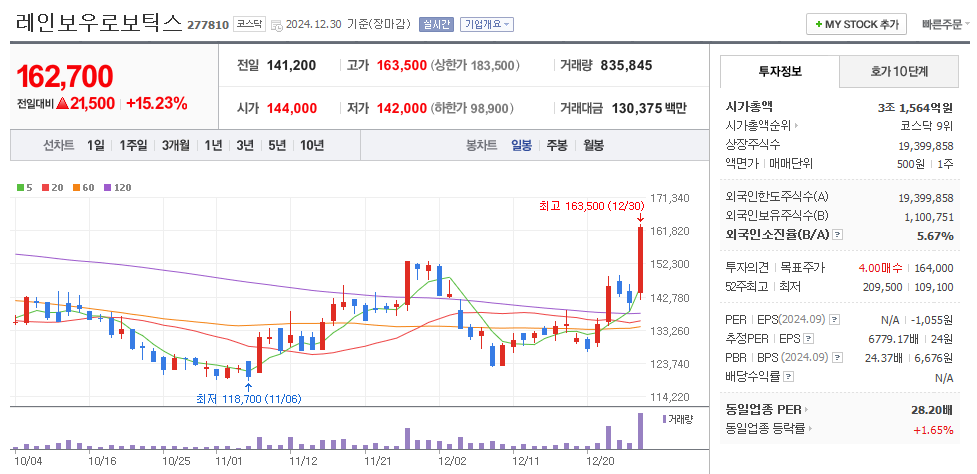Click the MY STOCK 추가 button
Image resolution: width=977 pixels, height=474 pixels.
(856, 24)
